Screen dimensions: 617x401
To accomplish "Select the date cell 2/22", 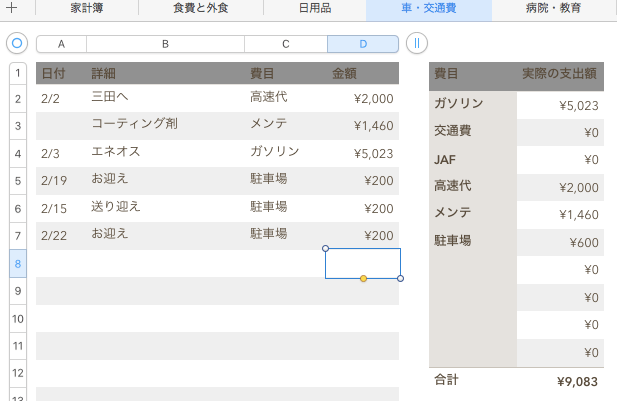I will (x=61, y=236).
